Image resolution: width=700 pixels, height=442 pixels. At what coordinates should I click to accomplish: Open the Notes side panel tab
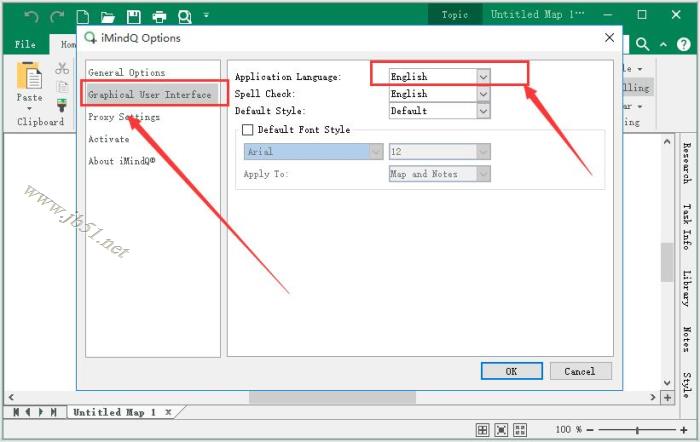pyautogui.click(x=687, y=340)
